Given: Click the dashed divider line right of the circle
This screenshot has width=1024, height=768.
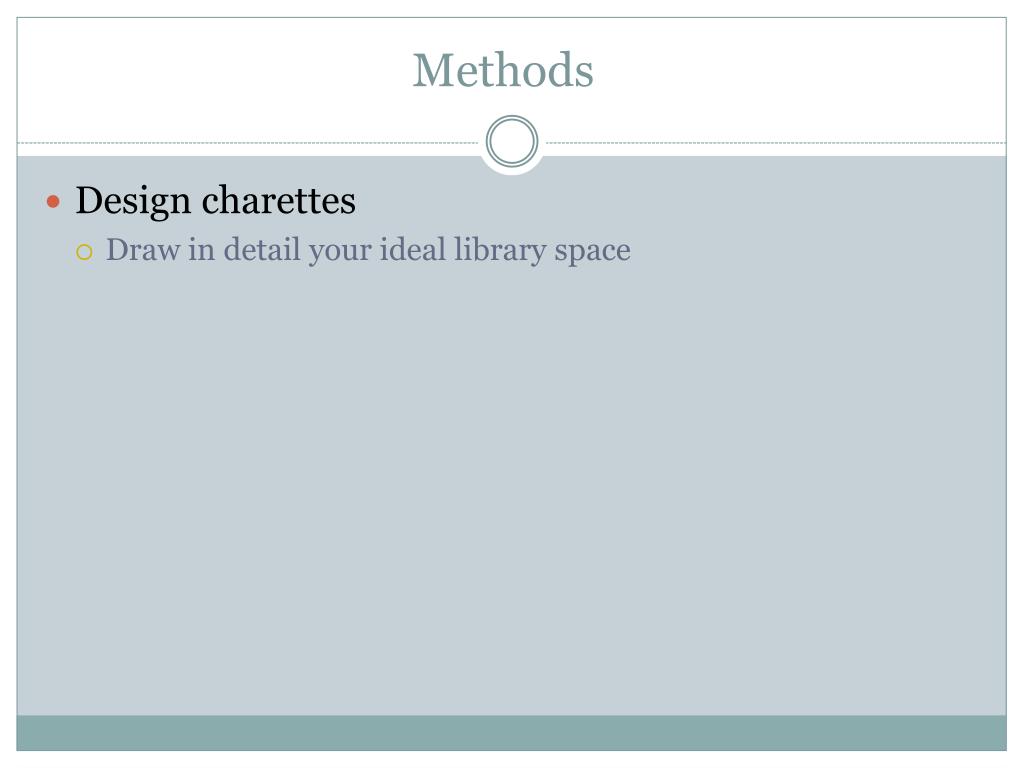Looking at the screenshot, I should click(776, 142).
